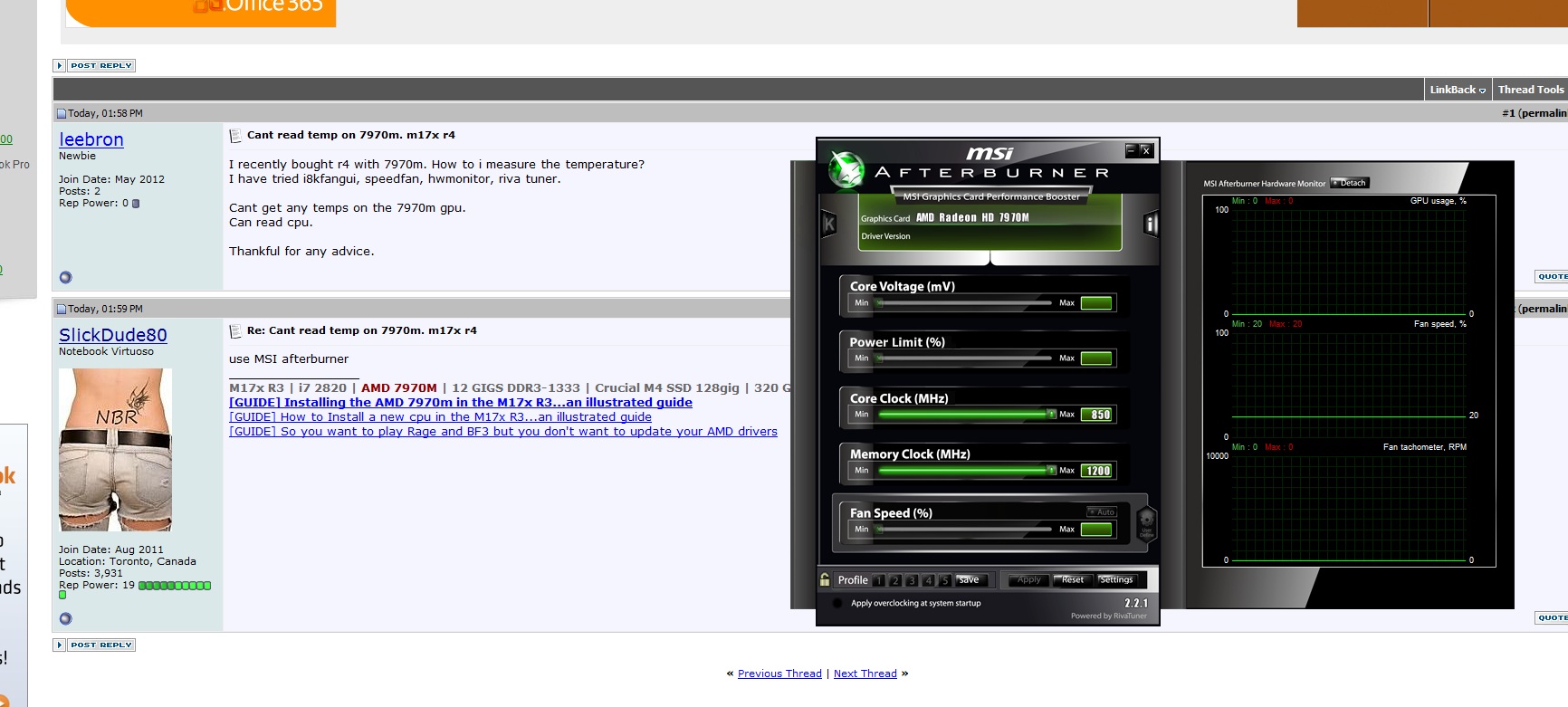Click the Power Limit value box
The image size is (1568, 707).
(1096, 358)
